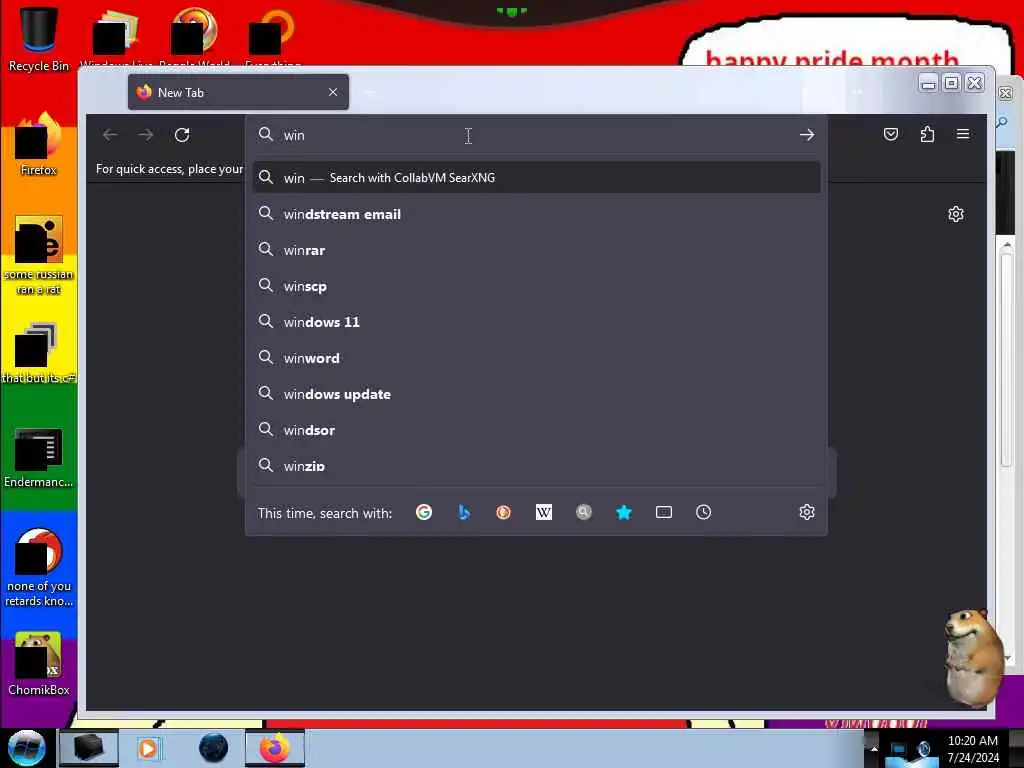
Task: Open the Endermanc... desktop icon
Action: (x=39, y=457)
